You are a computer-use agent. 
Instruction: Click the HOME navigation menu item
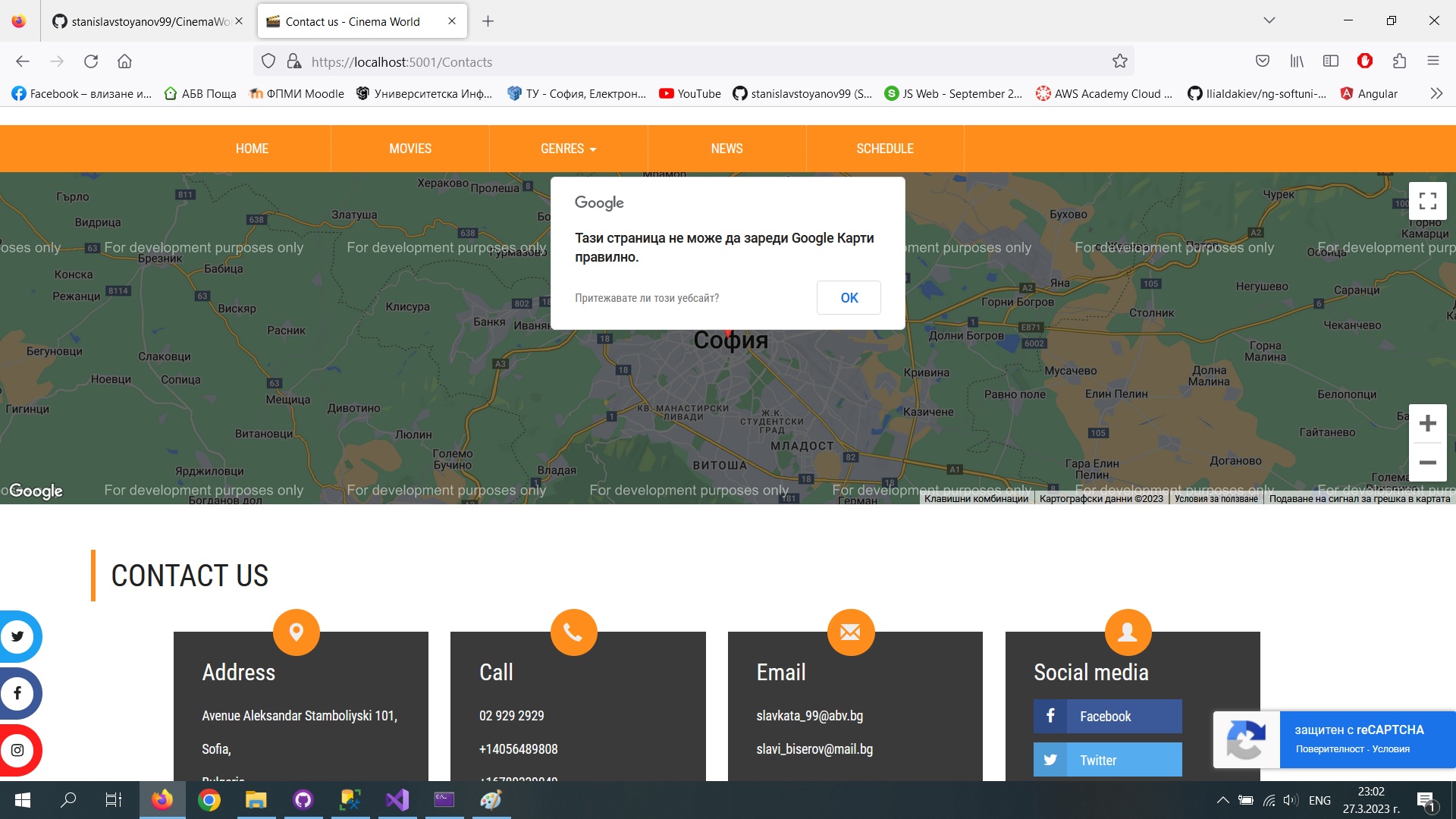[x=251, y=148]
